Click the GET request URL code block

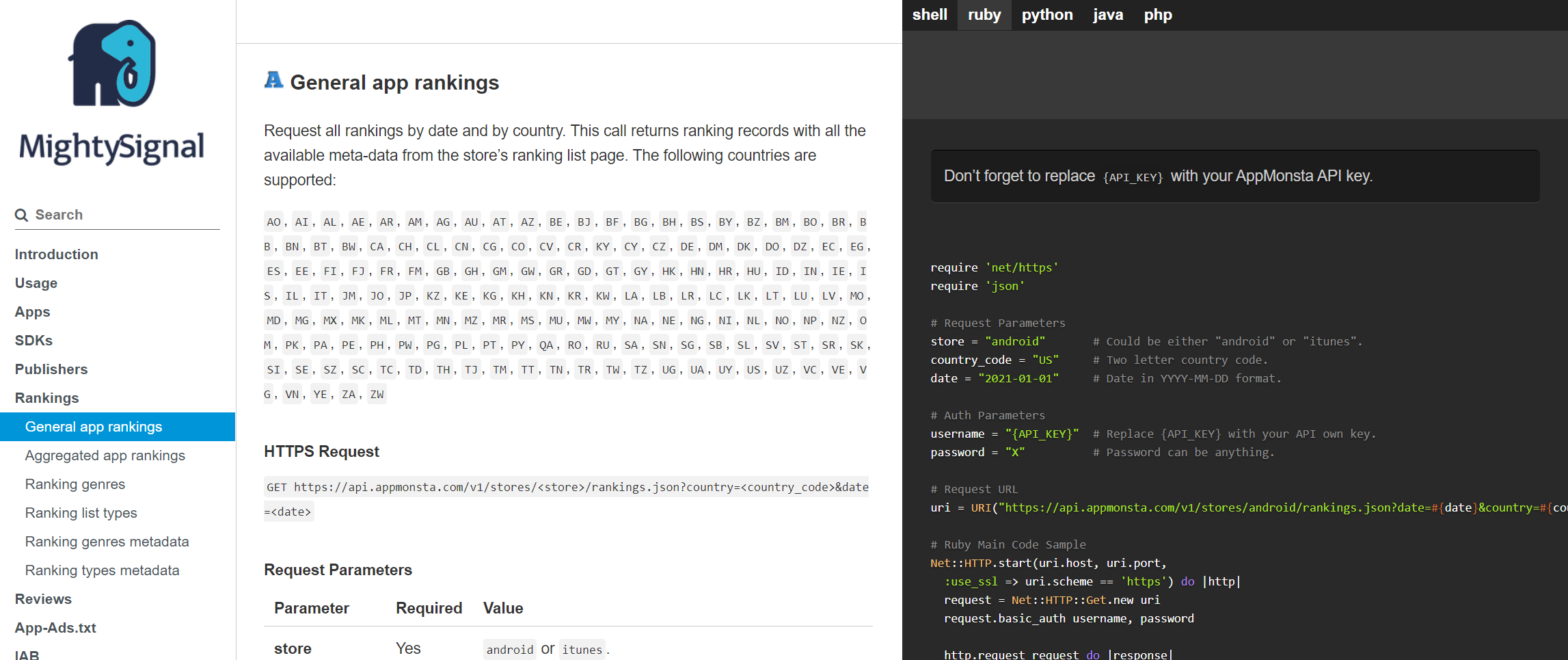coord(567,499)
